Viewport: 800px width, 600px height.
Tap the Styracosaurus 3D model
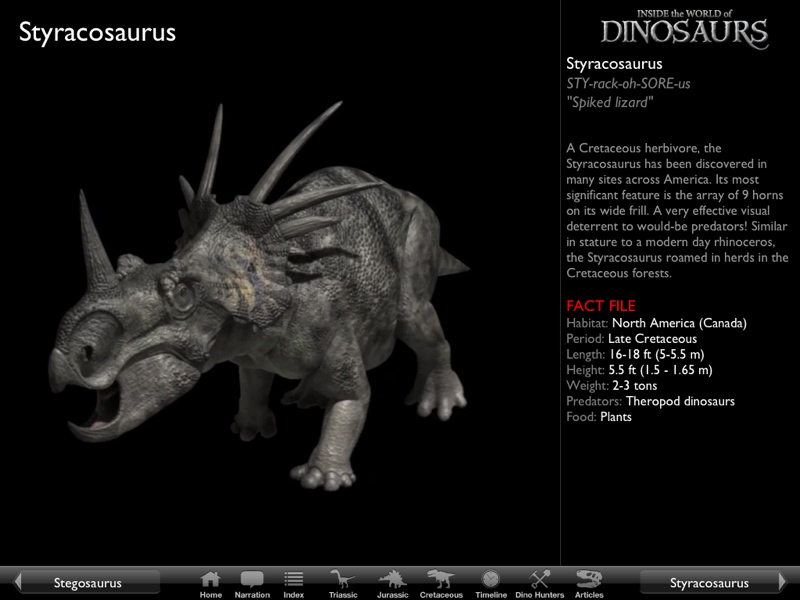[x=259, y=296]
